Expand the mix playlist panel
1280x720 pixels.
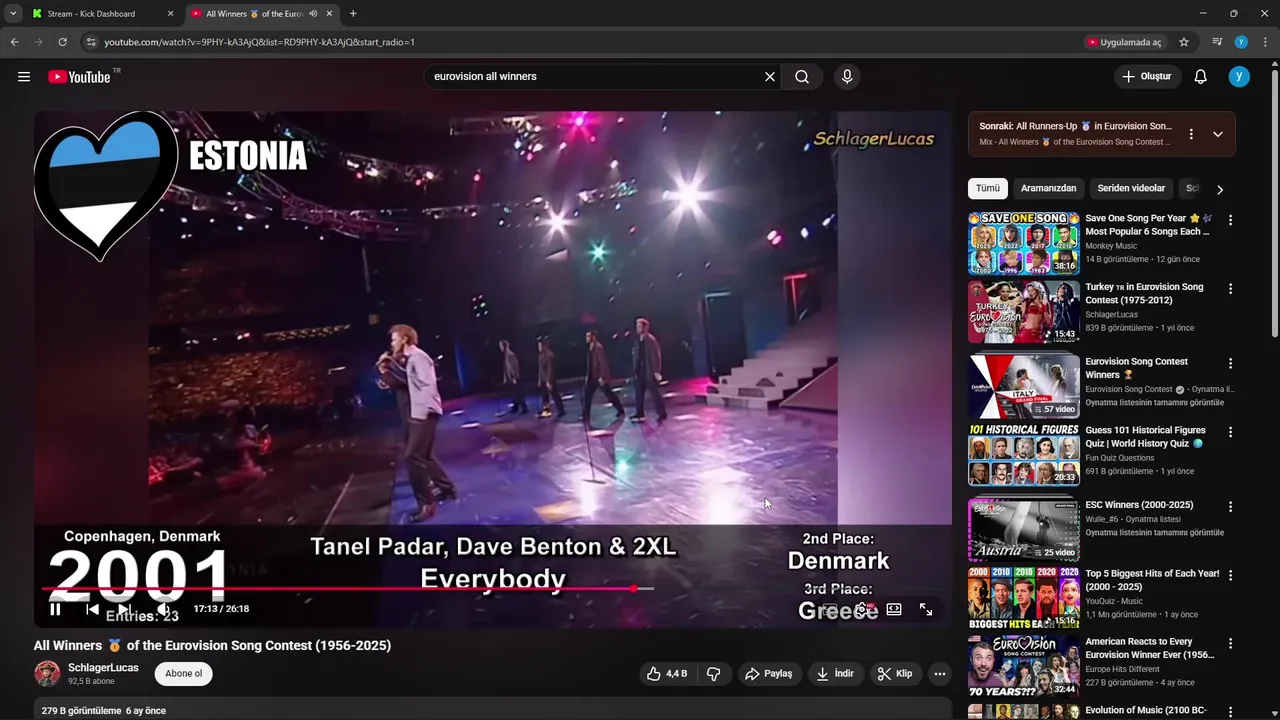pos(1218,134)
